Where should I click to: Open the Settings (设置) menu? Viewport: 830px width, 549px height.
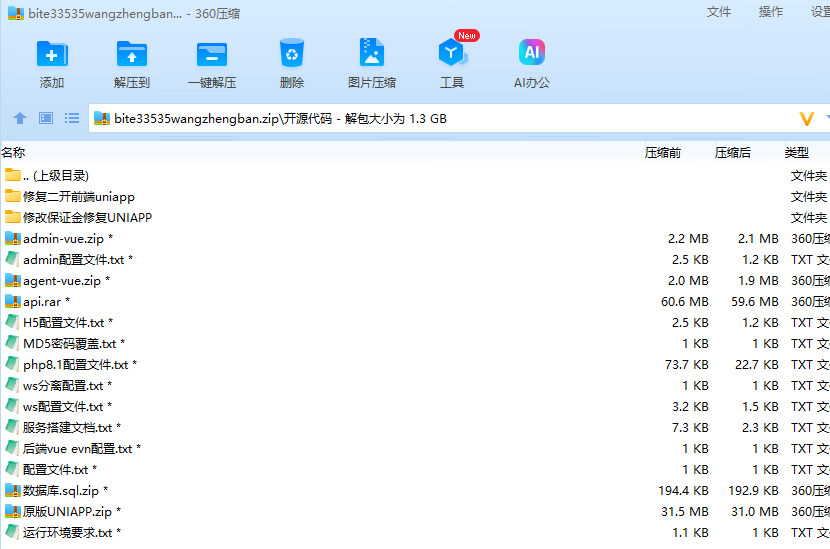820,12
